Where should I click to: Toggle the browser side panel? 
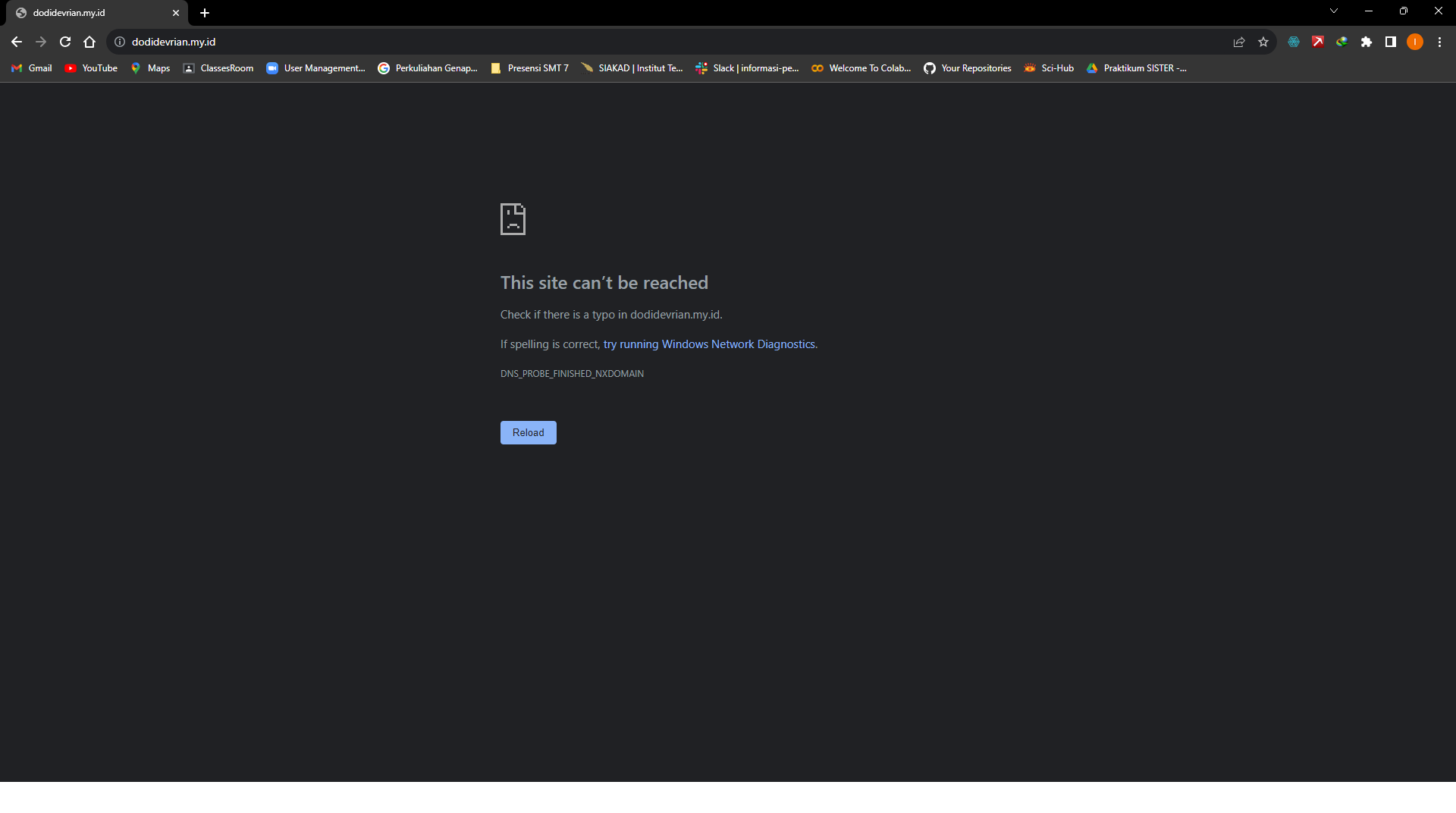[x=1391, y=42]
